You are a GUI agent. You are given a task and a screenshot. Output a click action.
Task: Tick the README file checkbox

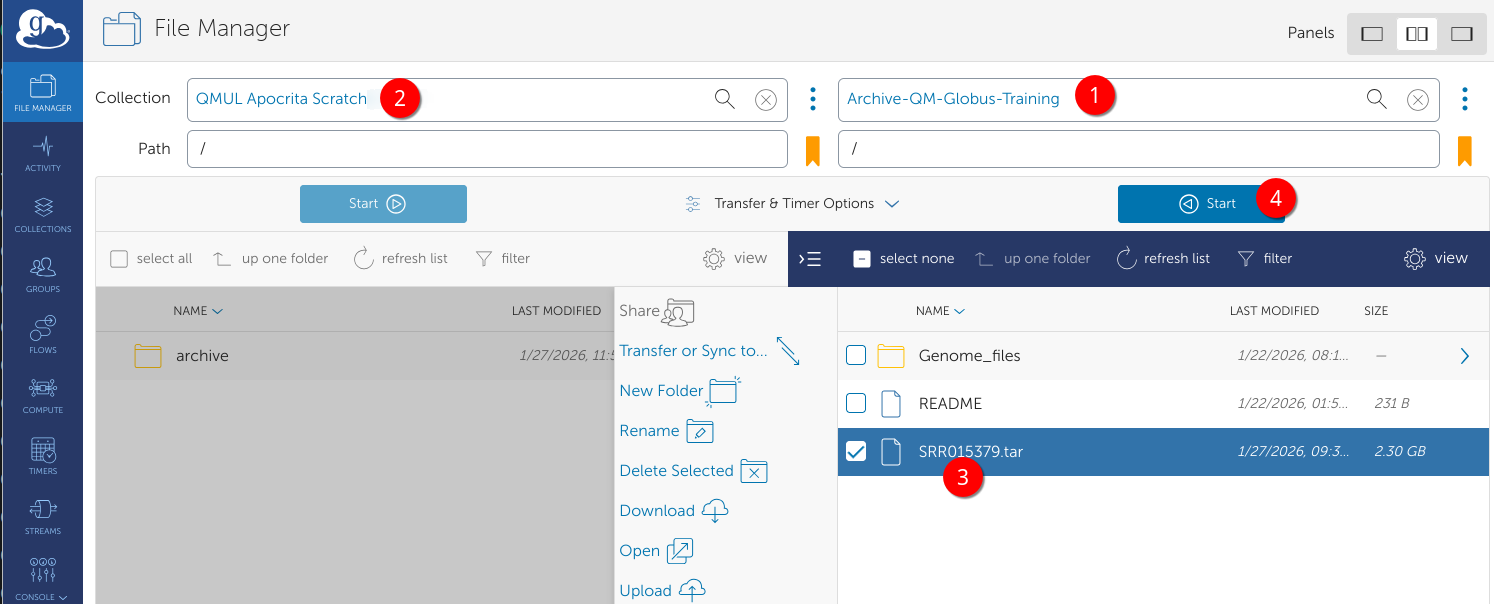[x=856, y=404]
